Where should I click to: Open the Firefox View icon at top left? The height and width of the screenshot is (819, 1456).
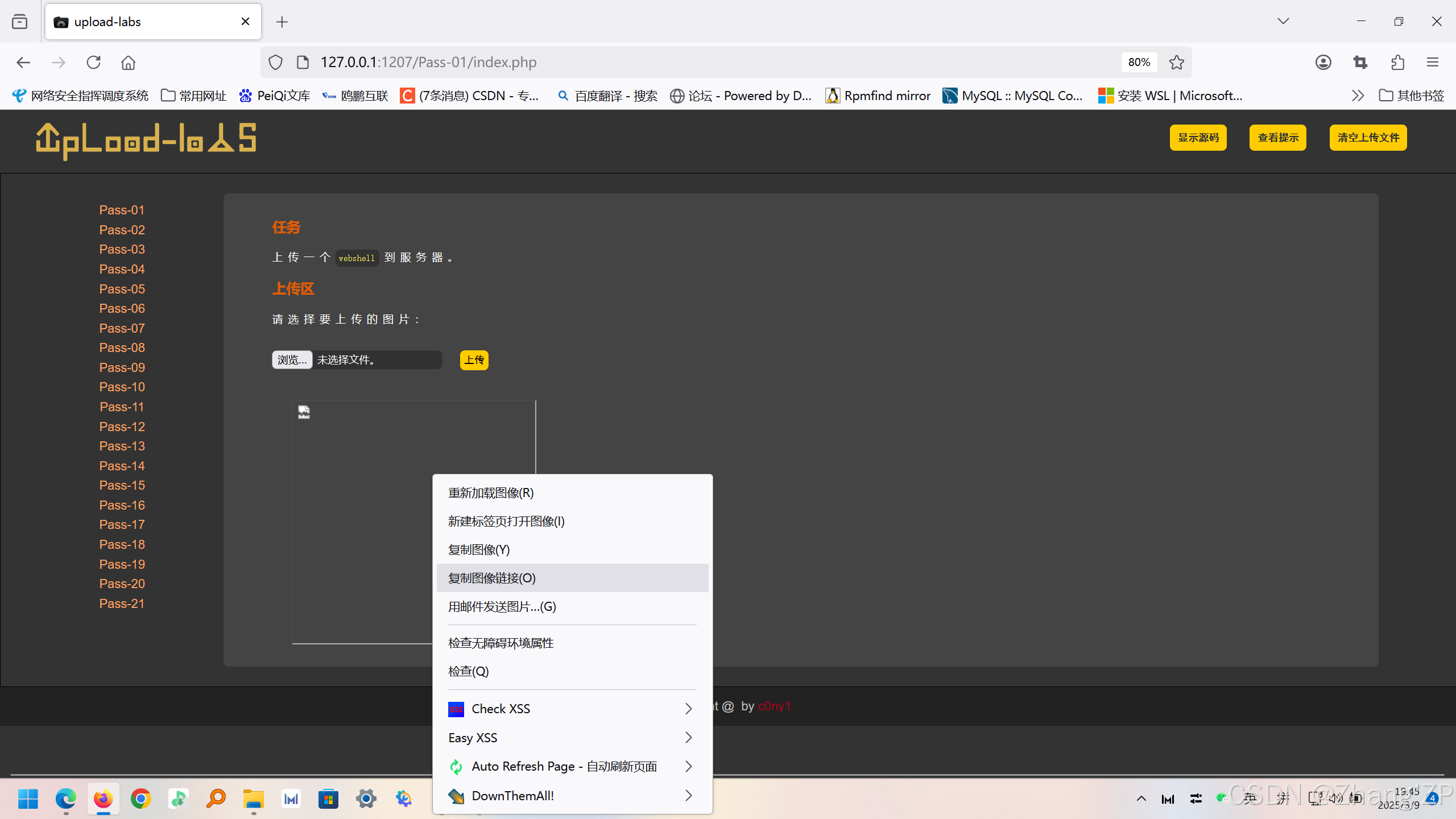click(20, 22)
